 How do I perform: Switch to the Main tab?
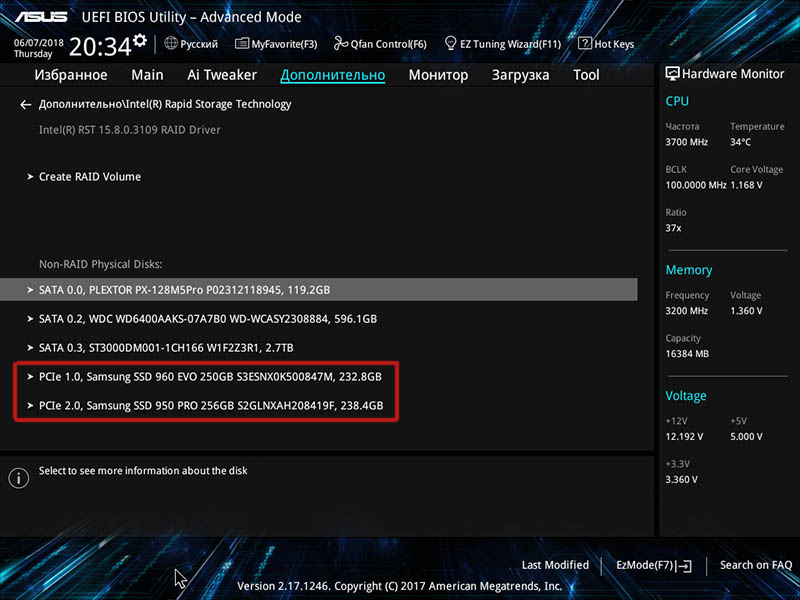[x=147, y=75]
